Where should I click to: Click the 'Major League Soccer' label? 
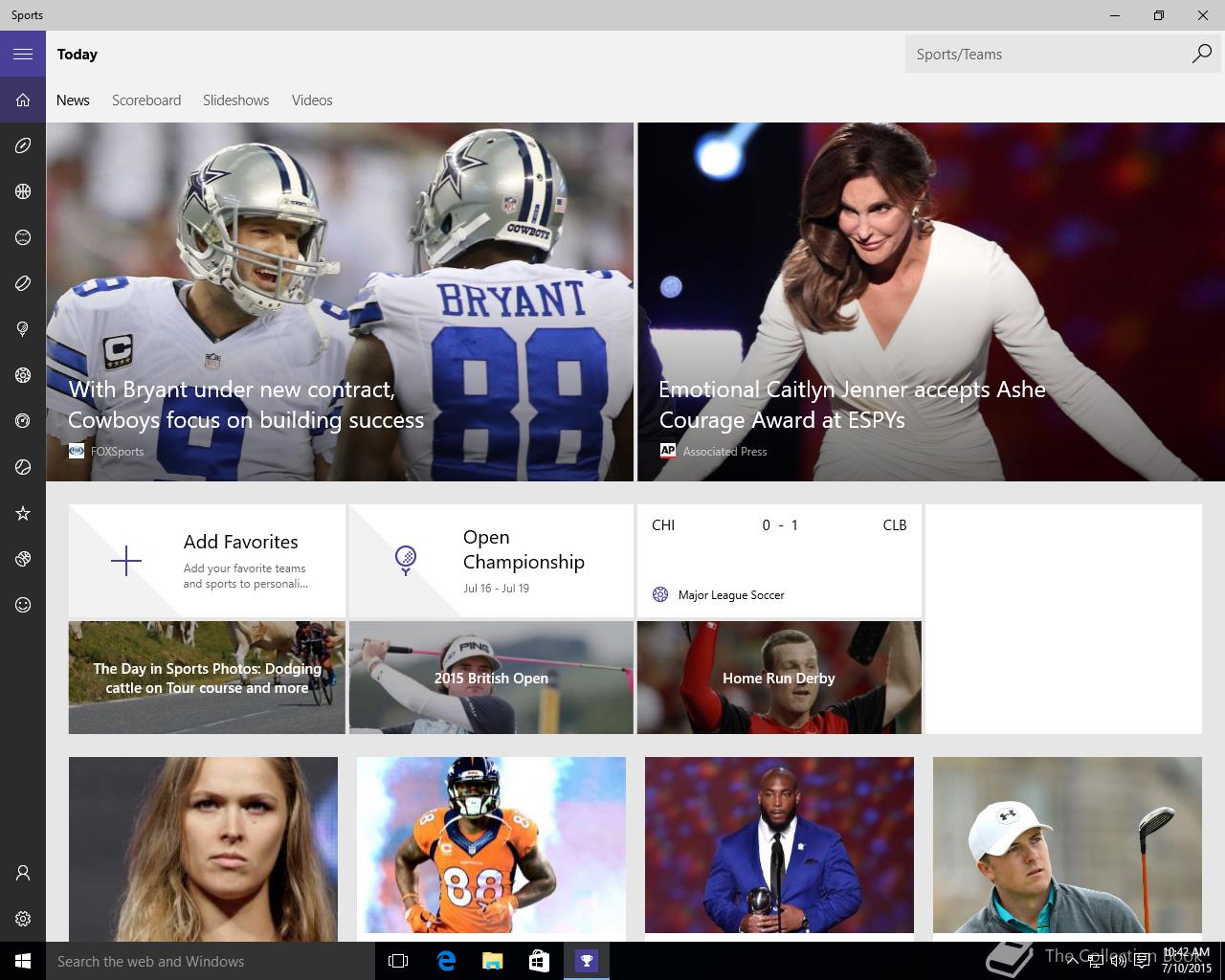tap(731, 595)
